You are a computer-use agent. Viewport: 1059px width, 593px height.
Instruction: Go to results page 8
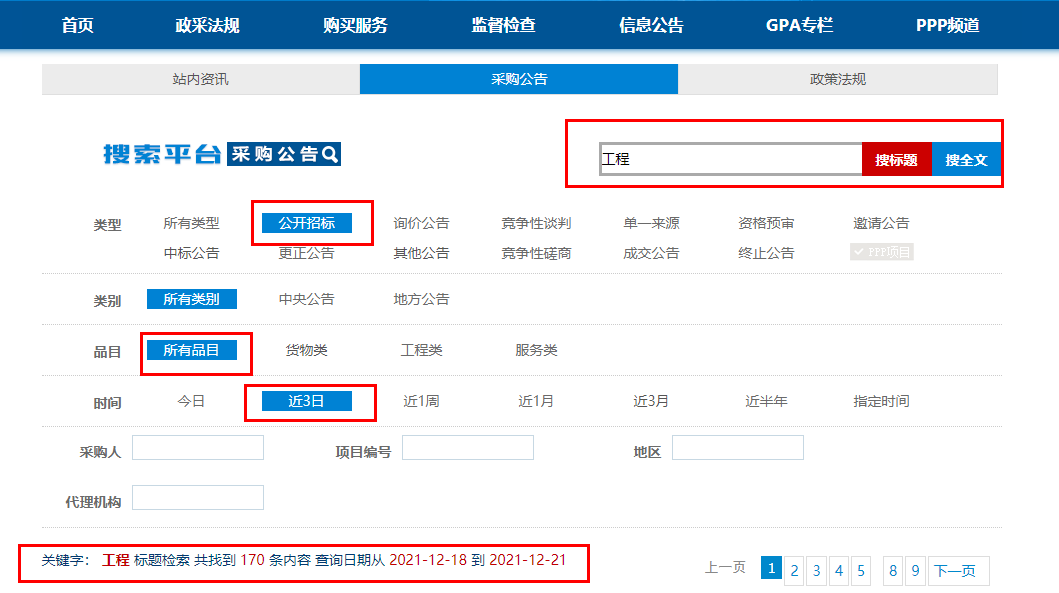click(893, 571)
